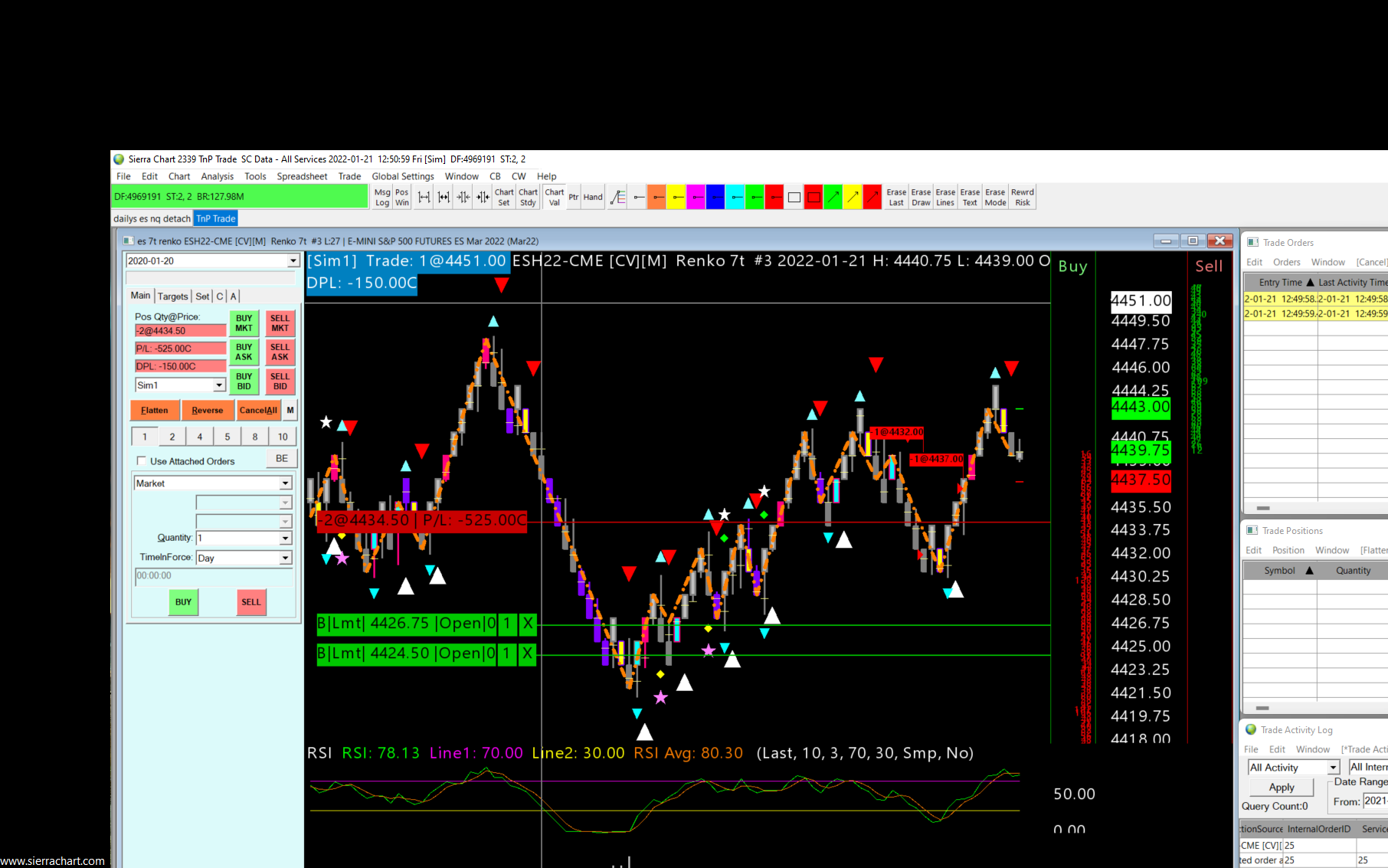1388x868 pixels.
Task: Click the CancelAll button
Action: (258, 411)
